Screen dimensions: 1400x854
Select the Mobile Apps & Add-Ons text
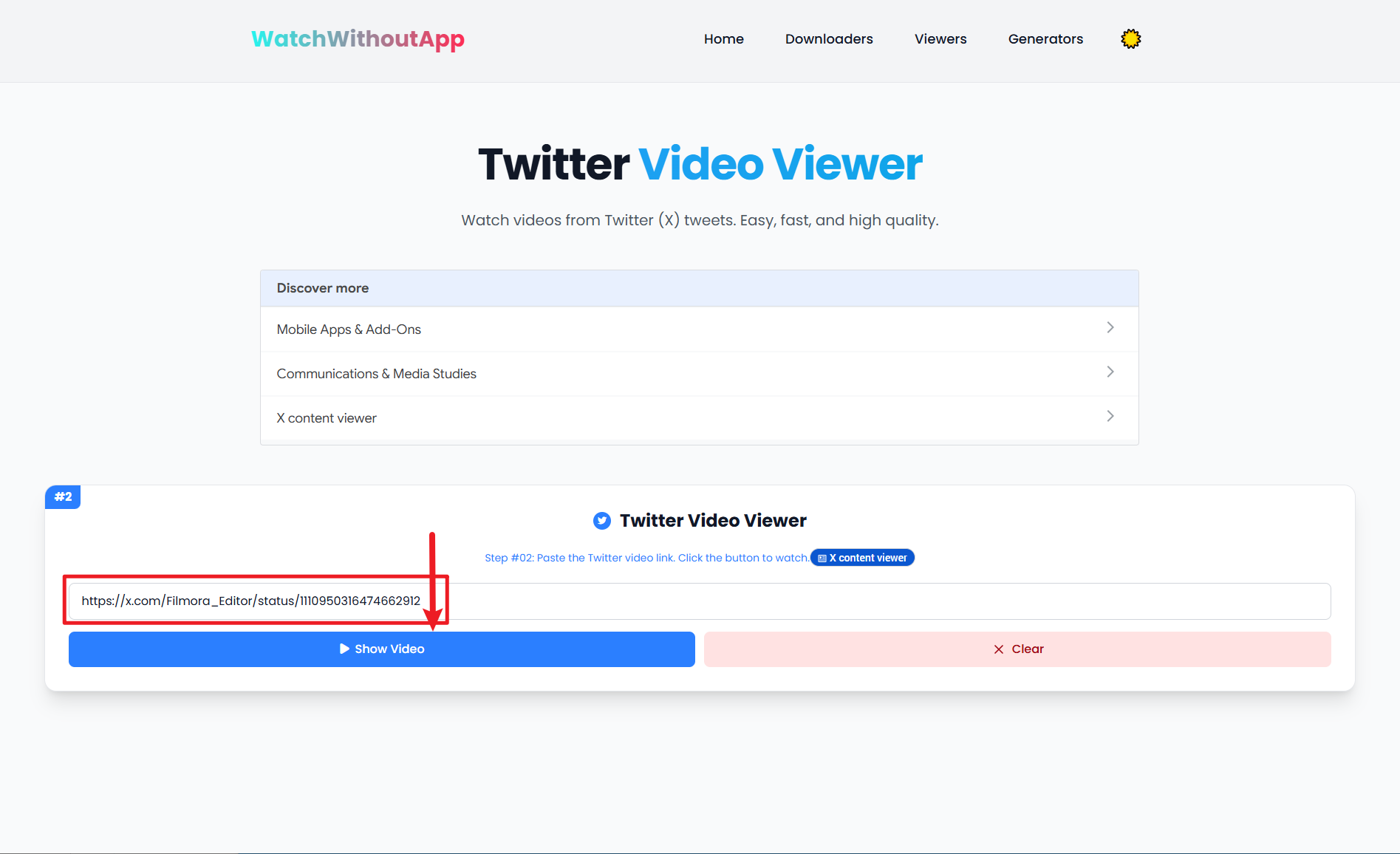point(349,329)
